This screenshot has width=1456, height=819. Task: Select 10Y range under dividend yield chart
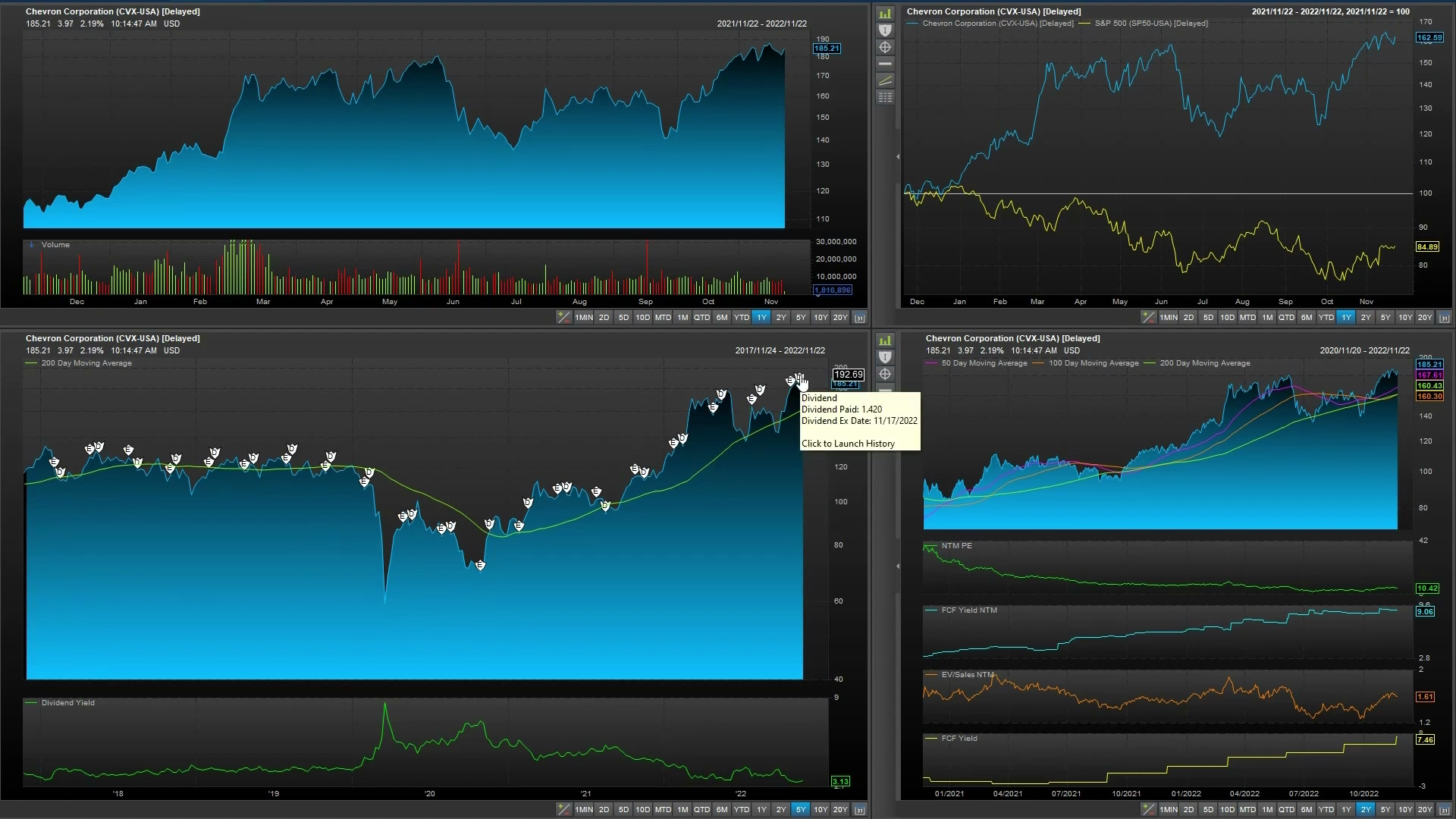(821, 810)
